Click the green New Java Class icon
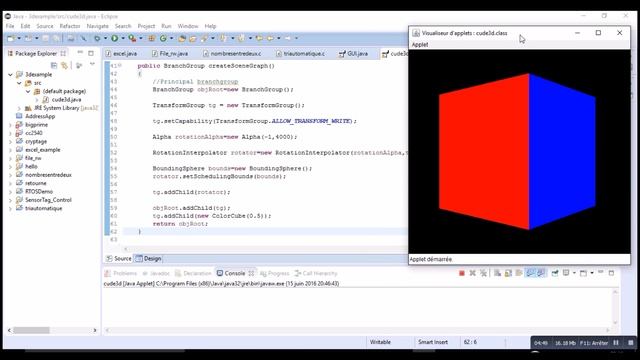The width and height of the screenshot is (640, 360). click(163, 38)
